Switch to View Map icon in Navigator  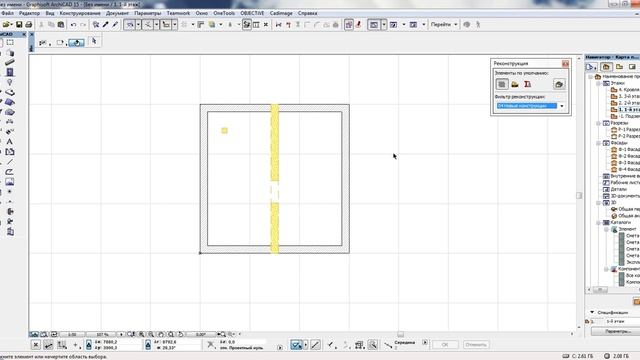[619, 67]
